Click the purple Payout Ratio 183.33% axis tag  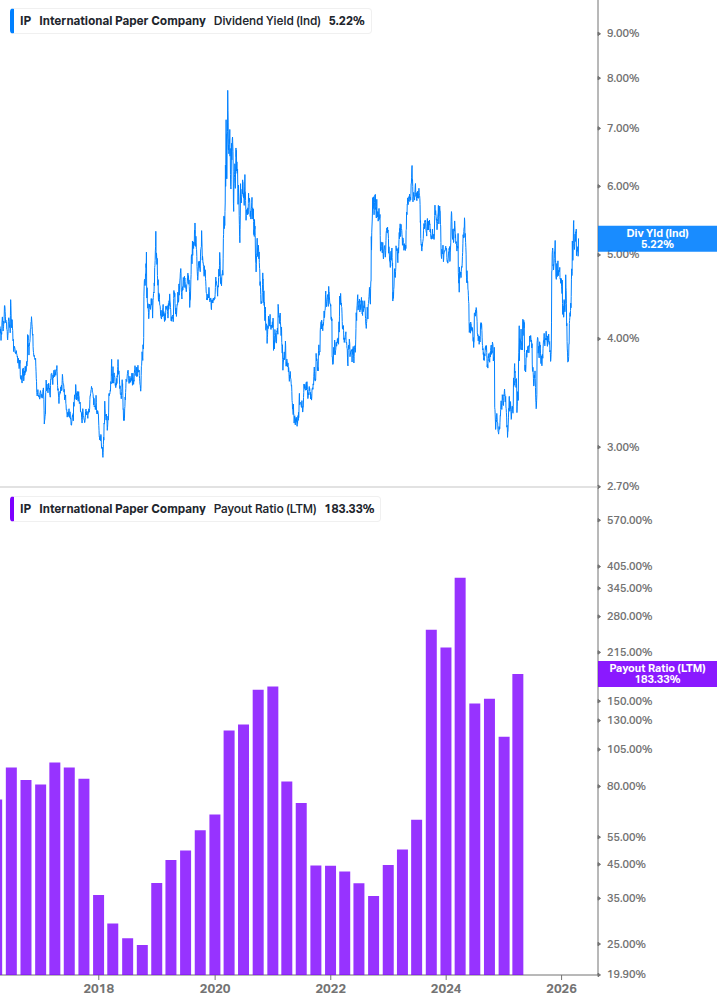(657, 674)
